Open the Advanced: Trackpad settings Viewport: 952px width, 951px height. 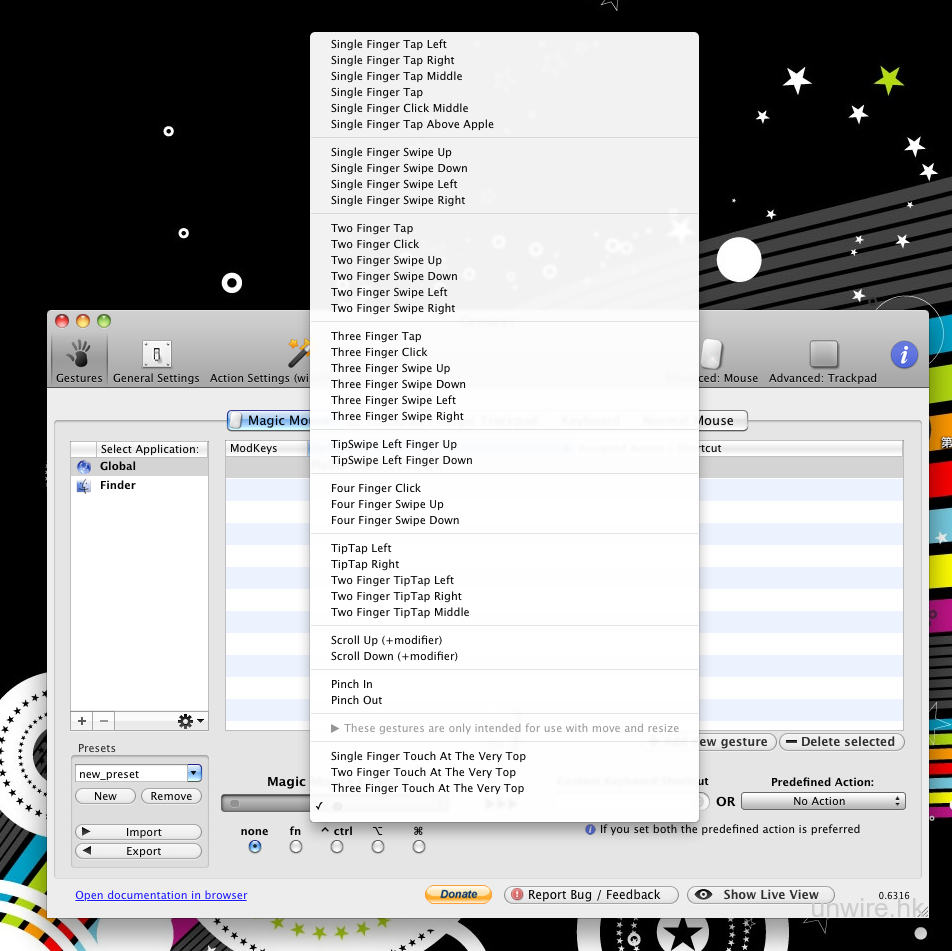pyautogui.click(x=823, y=360)
